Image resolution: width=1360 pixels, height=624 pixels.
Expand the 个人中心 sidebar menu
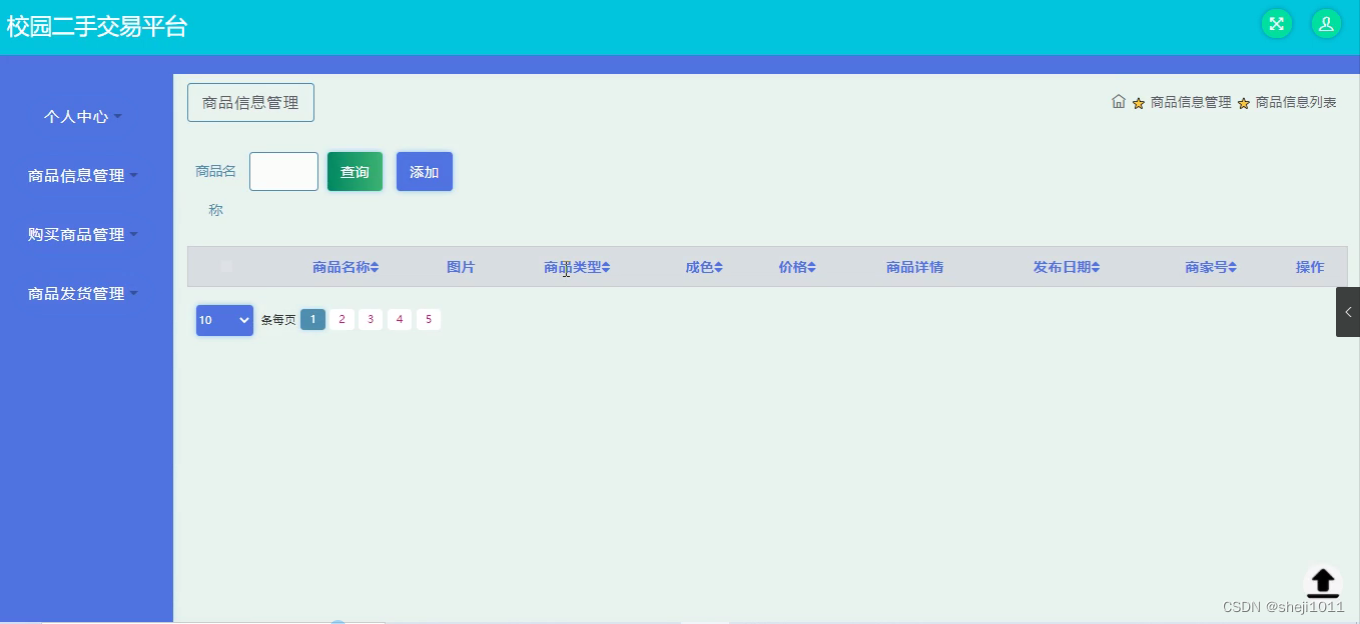tap(82, 117)
